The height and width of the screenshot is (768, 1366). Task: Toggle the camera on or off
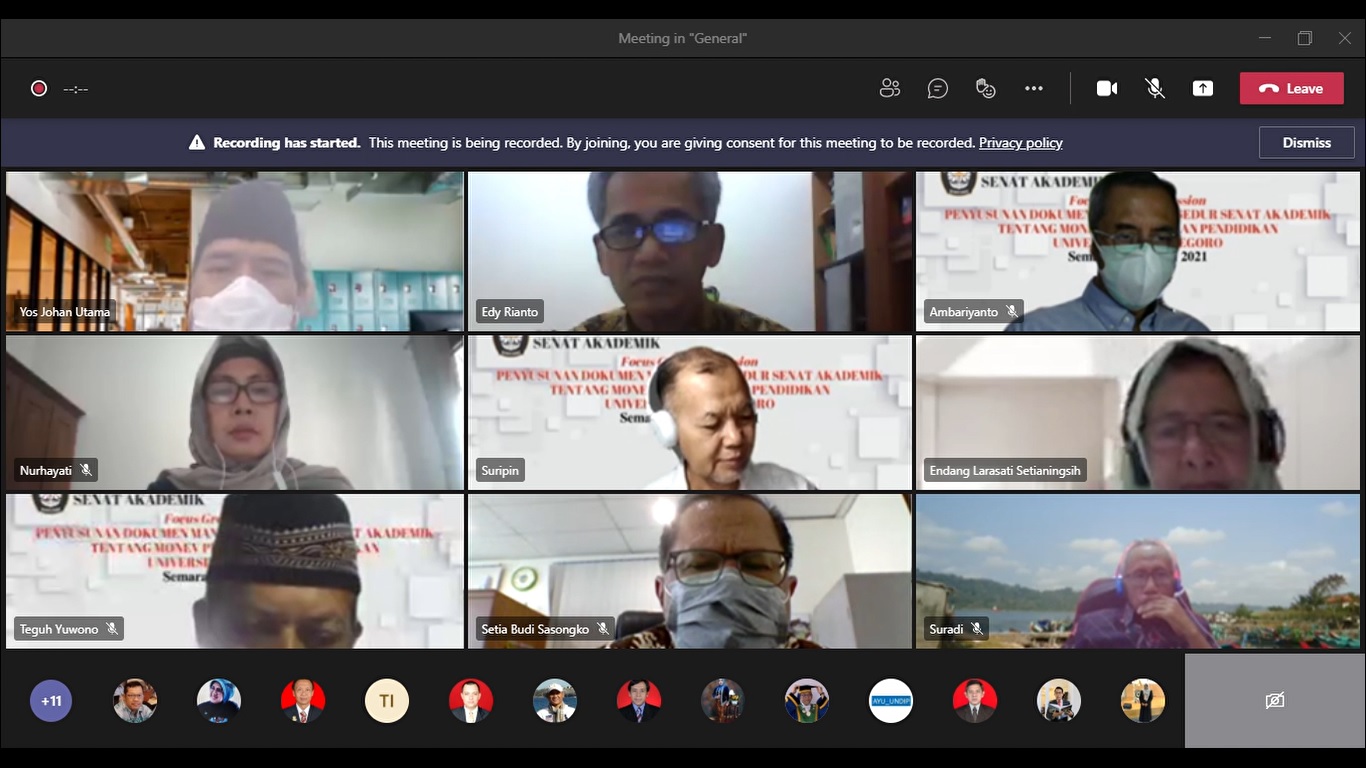pyautogui.click(x=1107, y=88)
